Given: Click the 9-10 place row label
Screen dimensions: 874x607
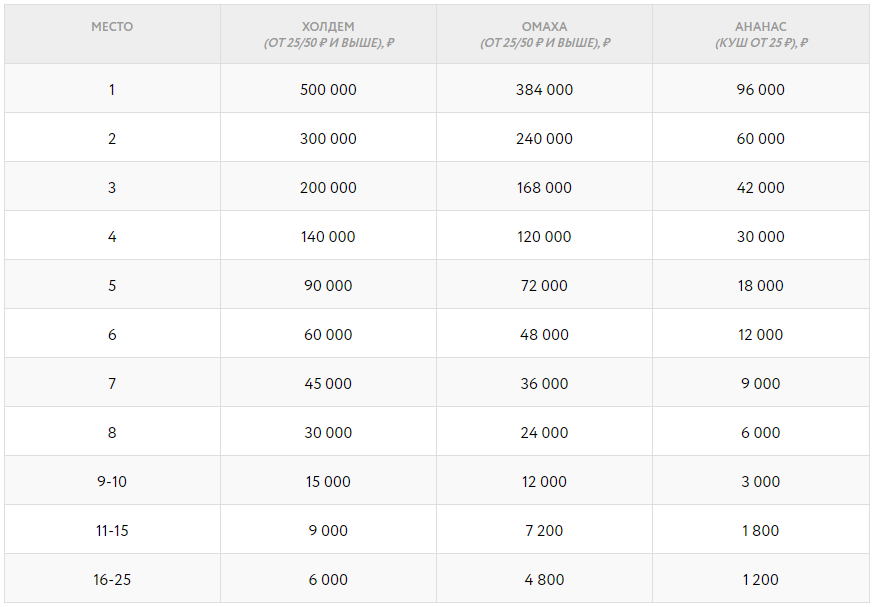Looking at the screenshot, I should pyautogui.click(x=112, y=482).
